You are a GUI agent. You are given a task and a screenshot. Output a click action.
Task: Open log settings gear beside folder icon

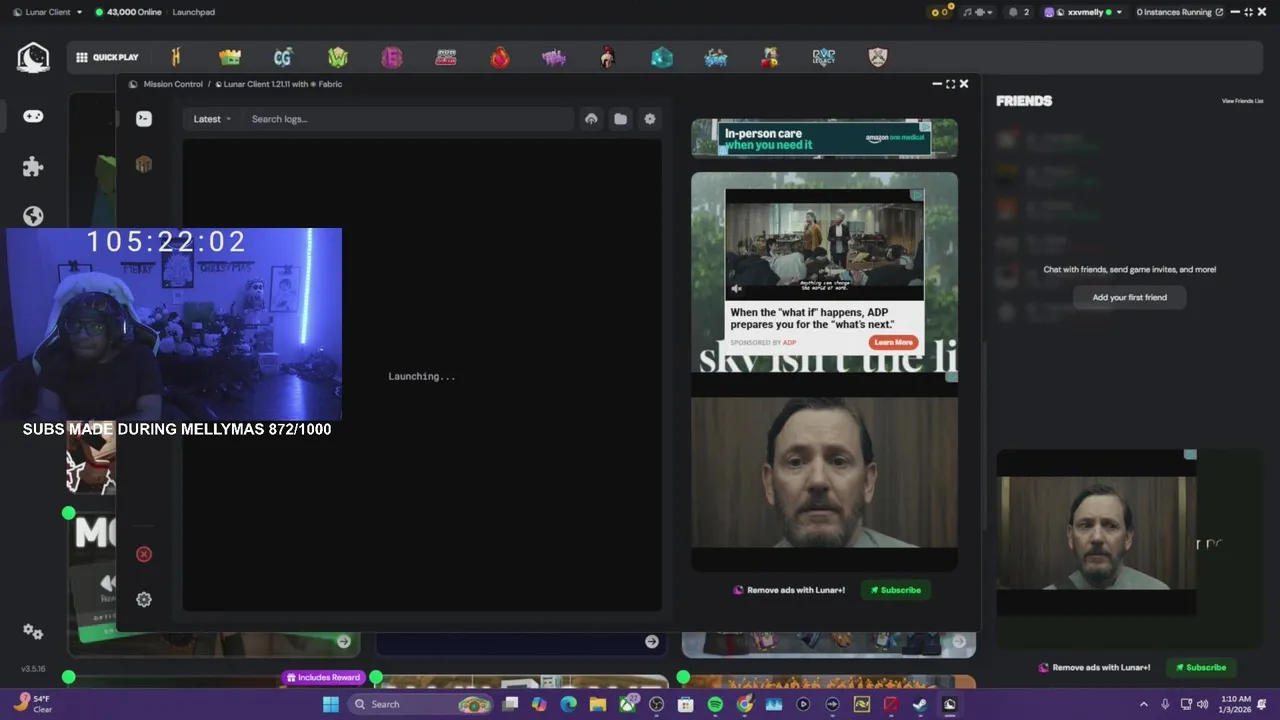650,119
